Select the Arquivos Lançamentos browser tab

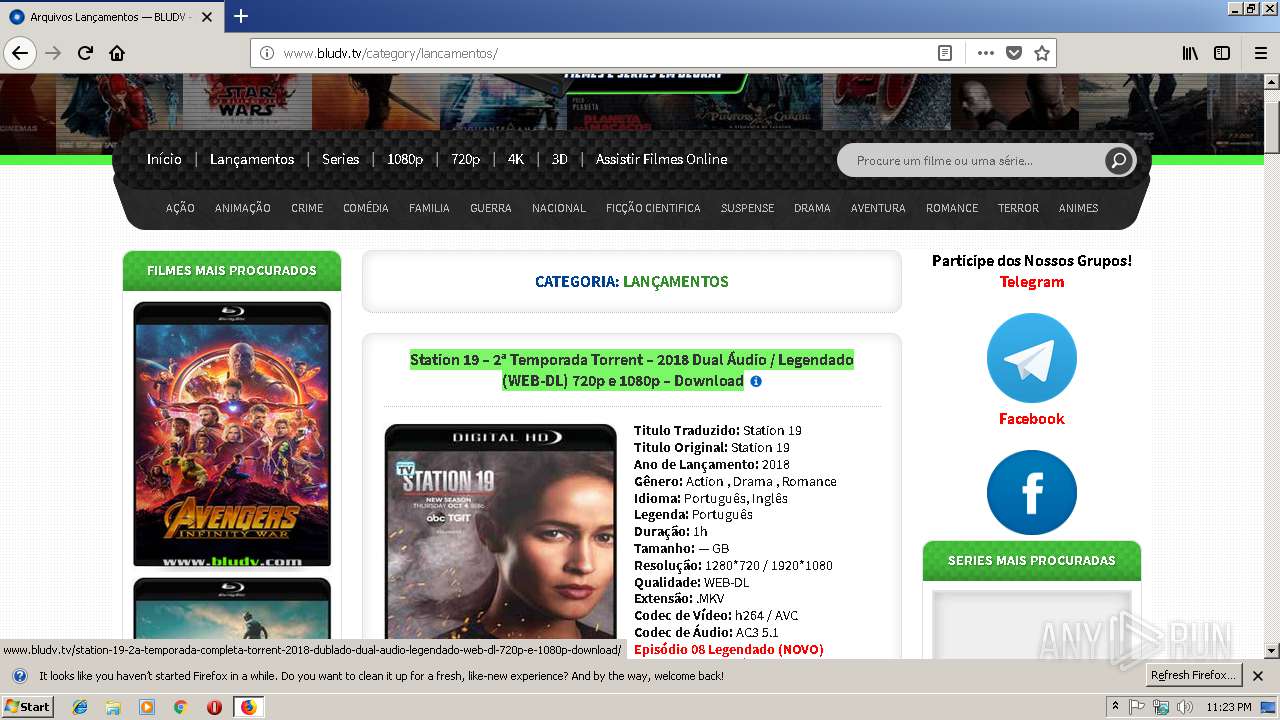pyautogui.click(x=110, y=17)
